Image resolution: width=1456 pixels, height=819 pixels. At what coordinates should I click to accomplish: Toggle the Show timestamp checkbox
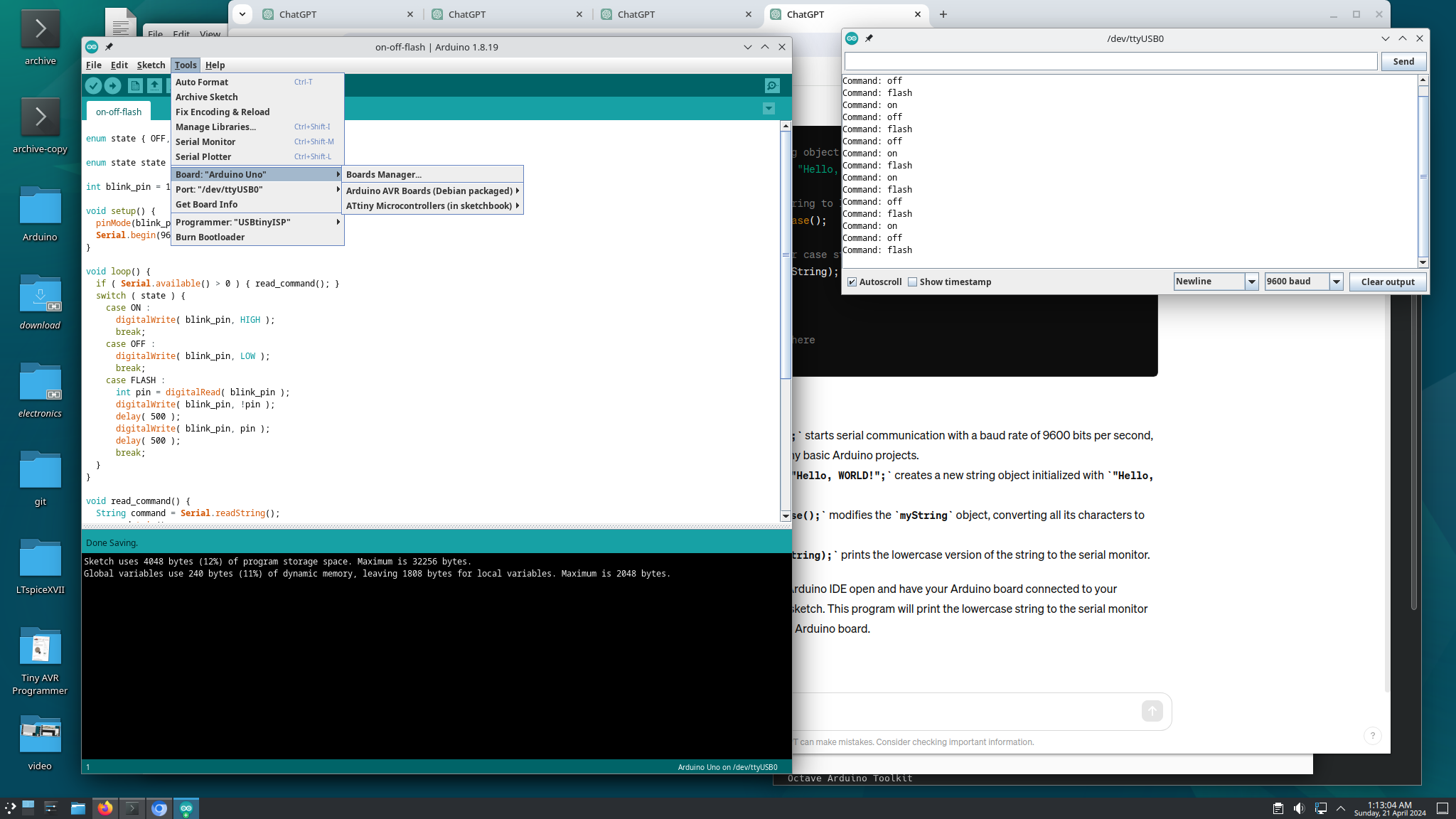(912, 282)
